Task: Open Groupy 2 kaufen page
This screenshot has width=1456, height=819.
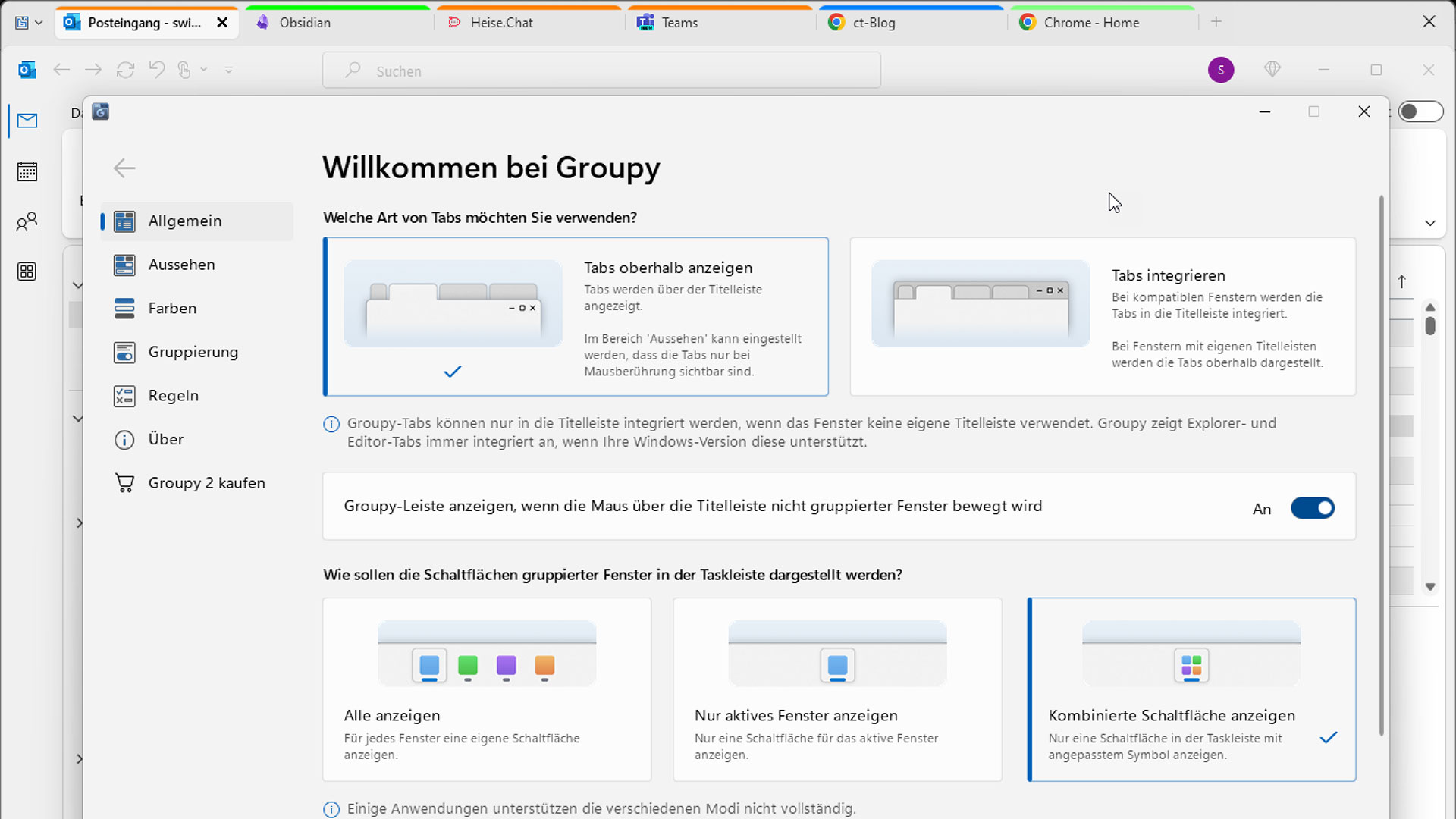Action: [x=206, y=483]
